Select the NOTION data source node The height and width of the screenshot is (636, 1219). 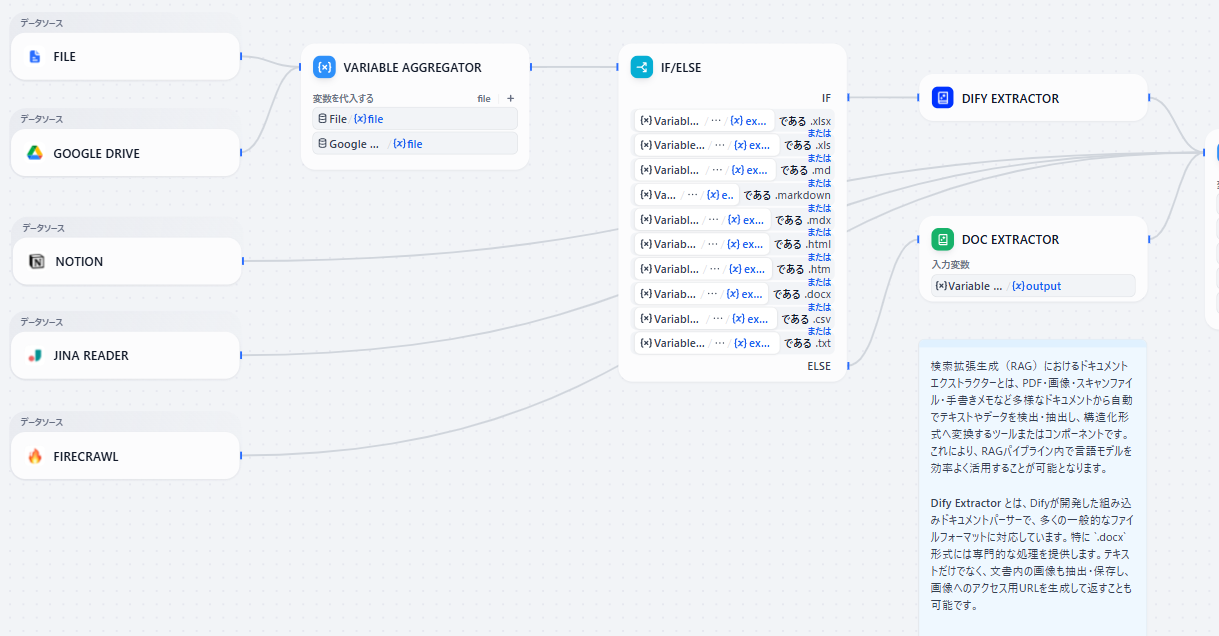click(x=127, y=261)
